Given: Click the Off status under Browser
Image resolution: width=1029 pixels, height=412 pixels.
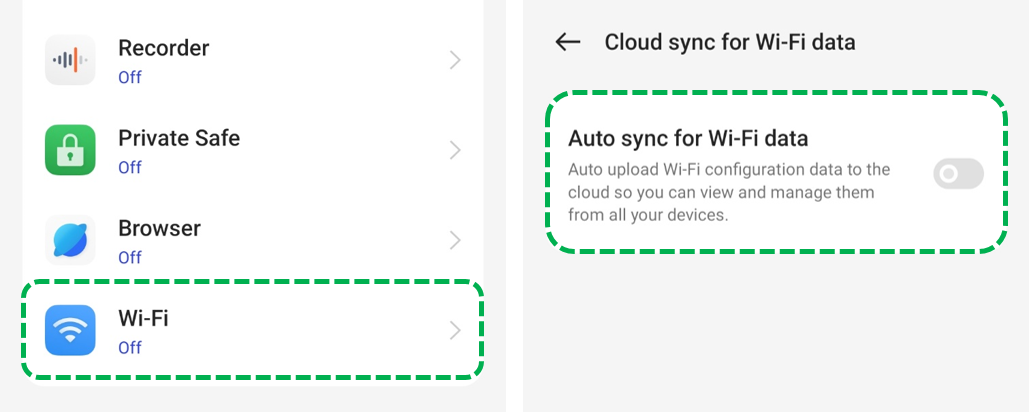Looking at the screenshot, I should click(x=130, y=257).
